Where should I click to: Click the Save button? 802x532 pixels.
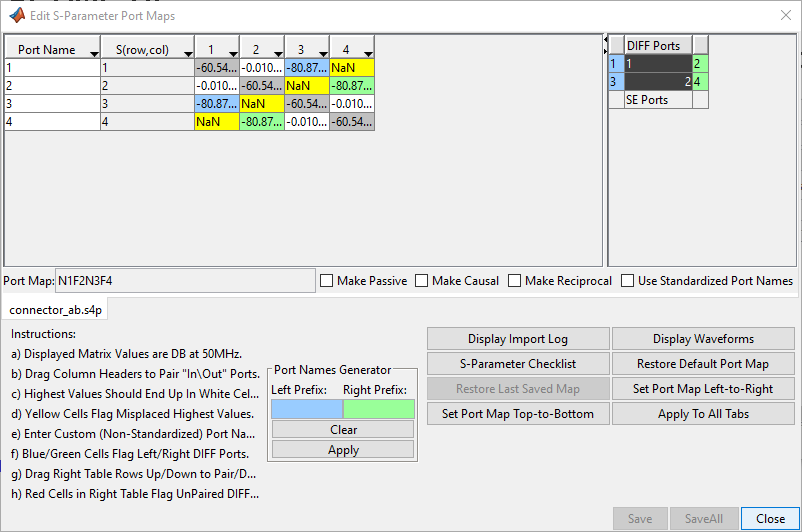click(x=640, y=519)
